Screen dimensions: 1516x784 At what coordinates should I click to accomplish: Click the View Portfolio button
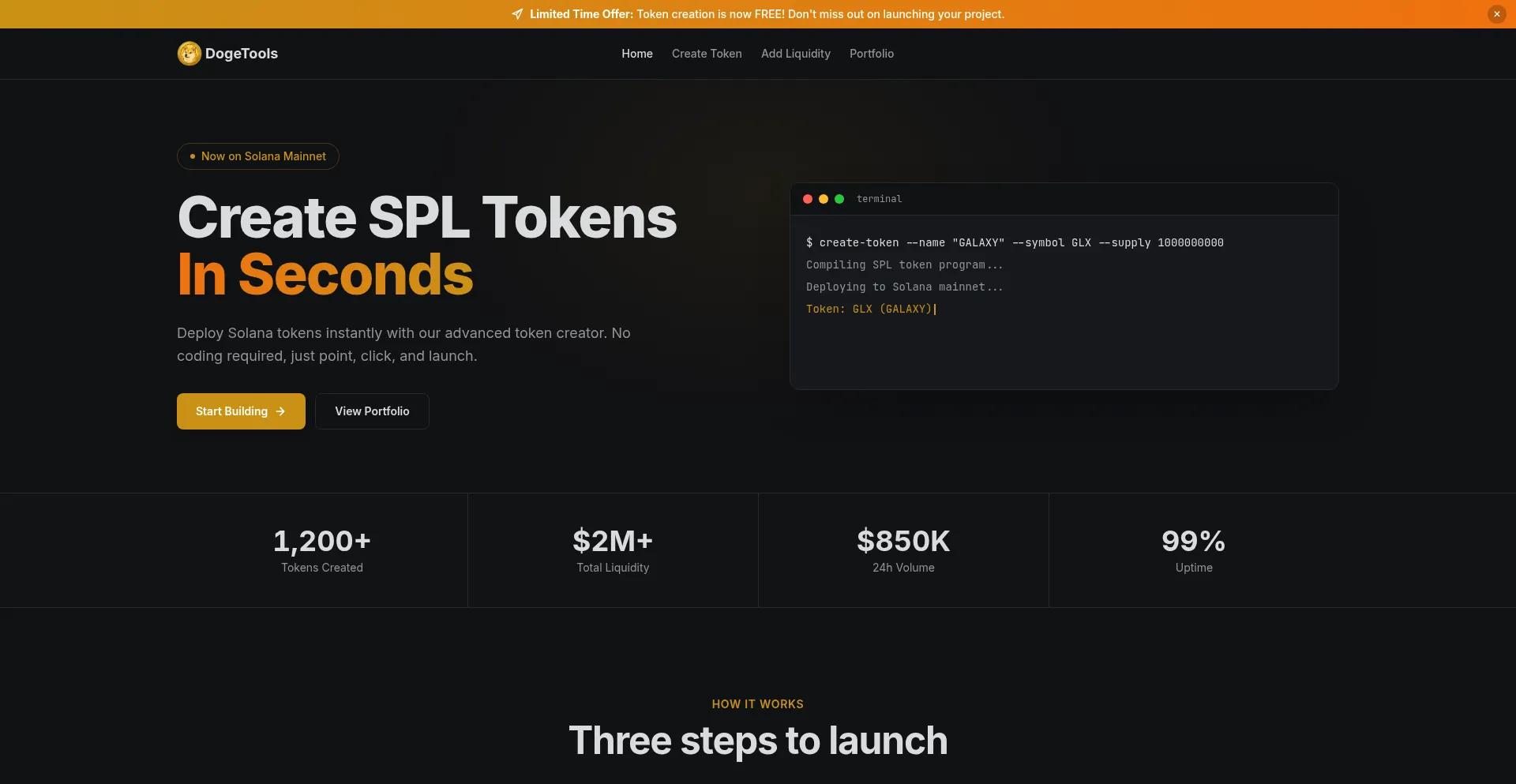(372, 411)
